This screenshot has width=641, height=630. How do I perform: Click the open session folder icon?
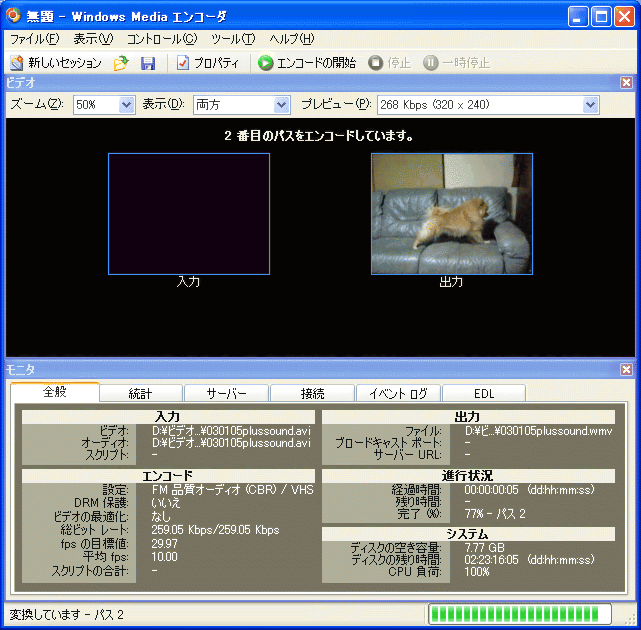(x=121, y=63)
